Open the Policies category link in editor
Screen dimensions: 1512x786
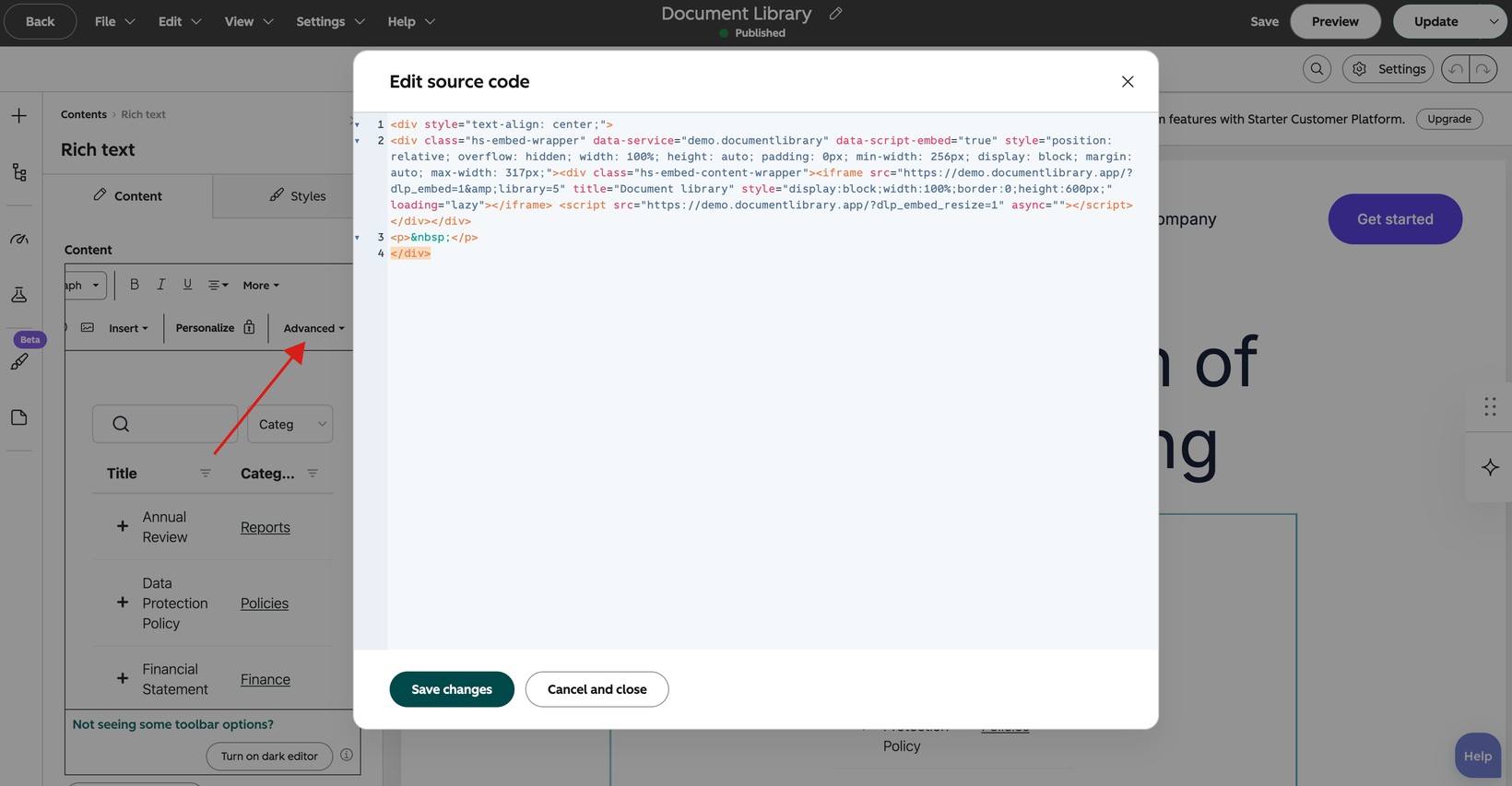pos(265,604)
